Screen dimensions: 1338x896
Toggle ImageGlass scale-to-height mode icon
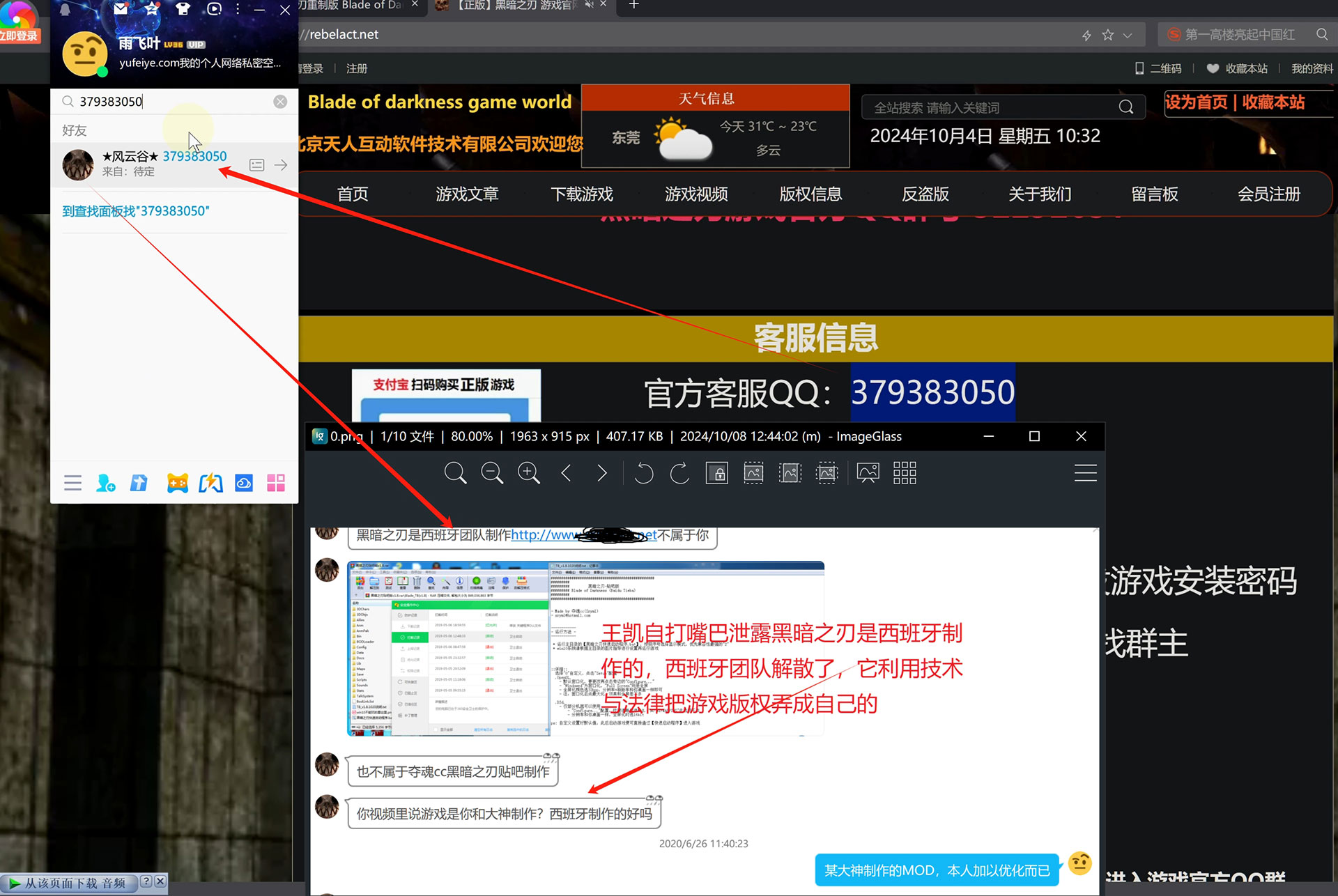790,473
